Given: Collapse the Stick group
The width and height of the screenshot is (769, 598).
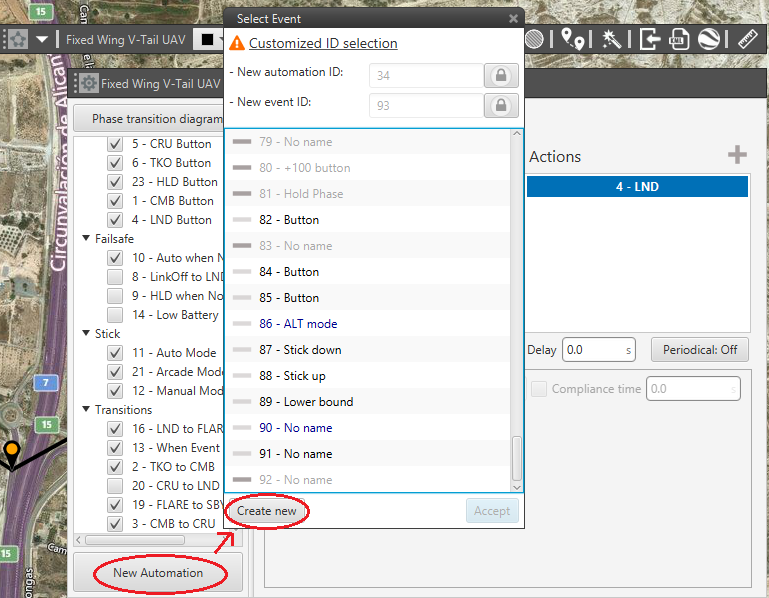Looking at the screenshot, I should (86, 334).
